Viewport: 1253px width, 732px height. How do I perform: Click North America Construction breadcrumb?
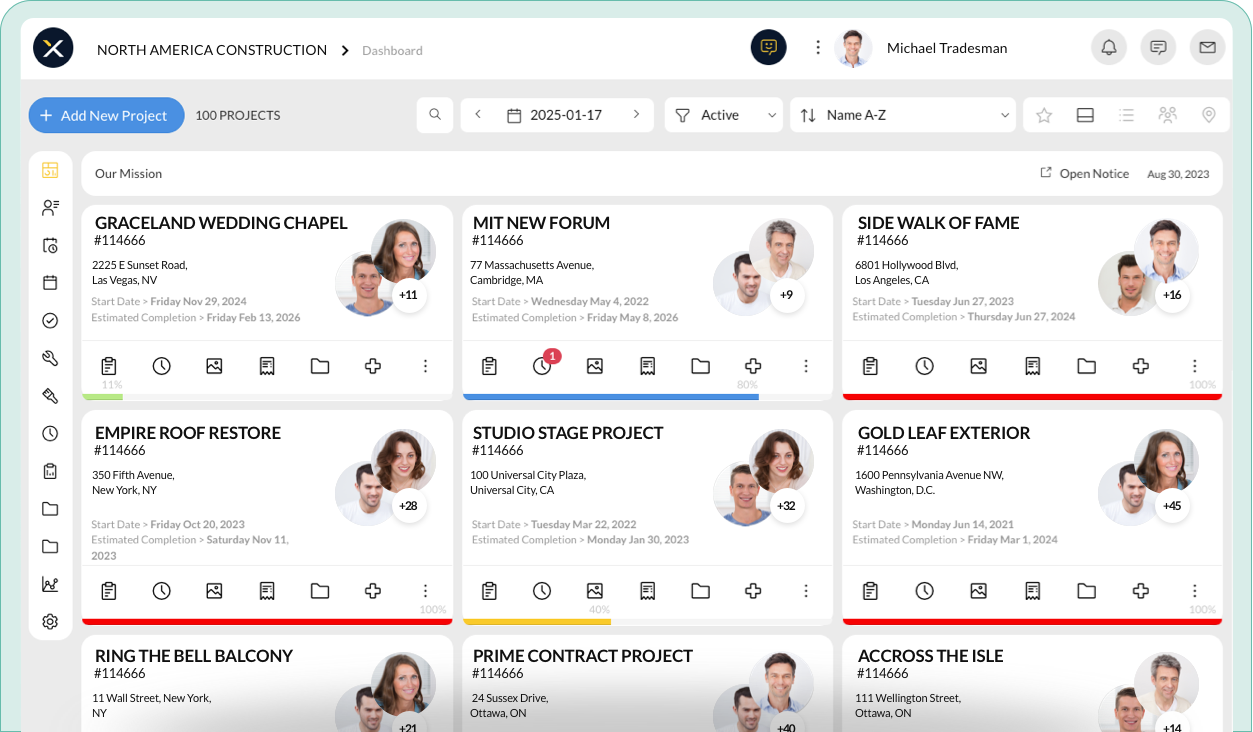(212, 50)
